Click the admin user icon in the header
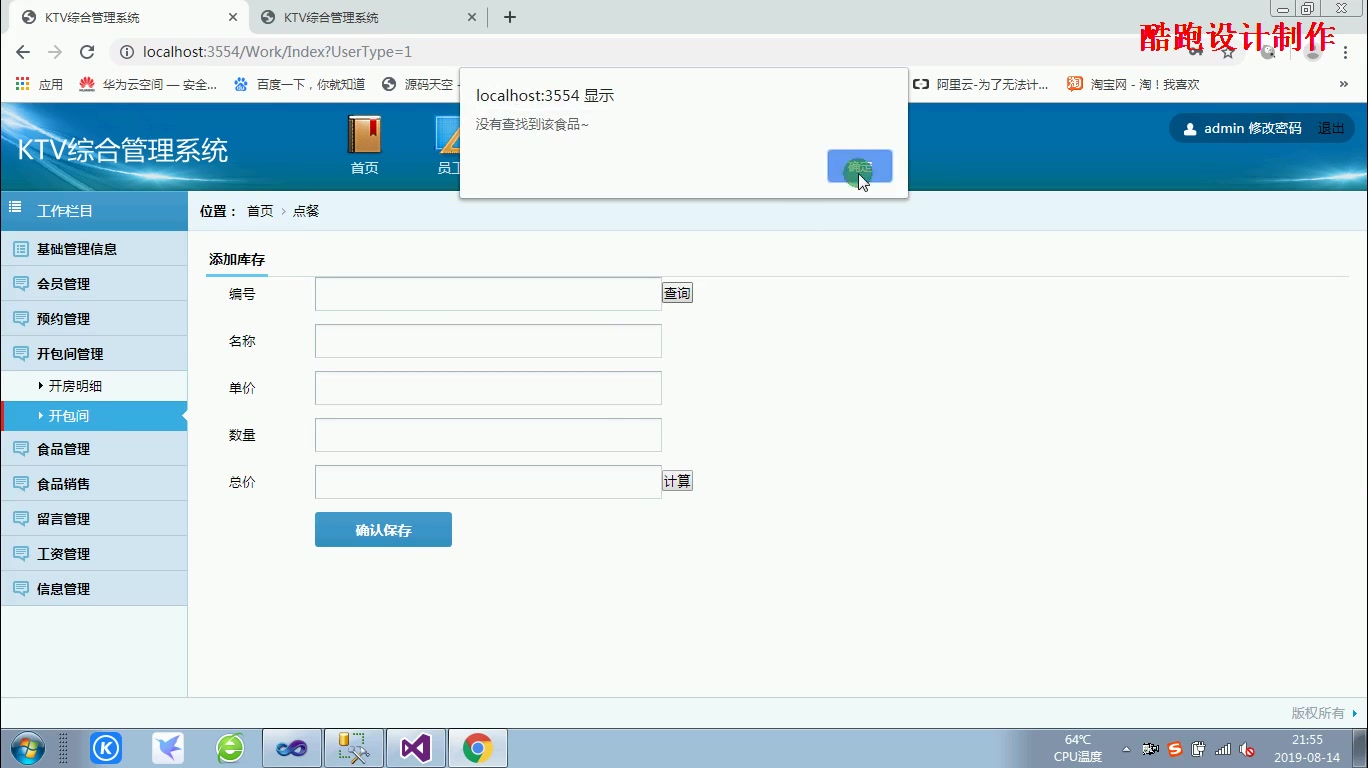This screenshot has width=1368, height=768. (1189, 128)
